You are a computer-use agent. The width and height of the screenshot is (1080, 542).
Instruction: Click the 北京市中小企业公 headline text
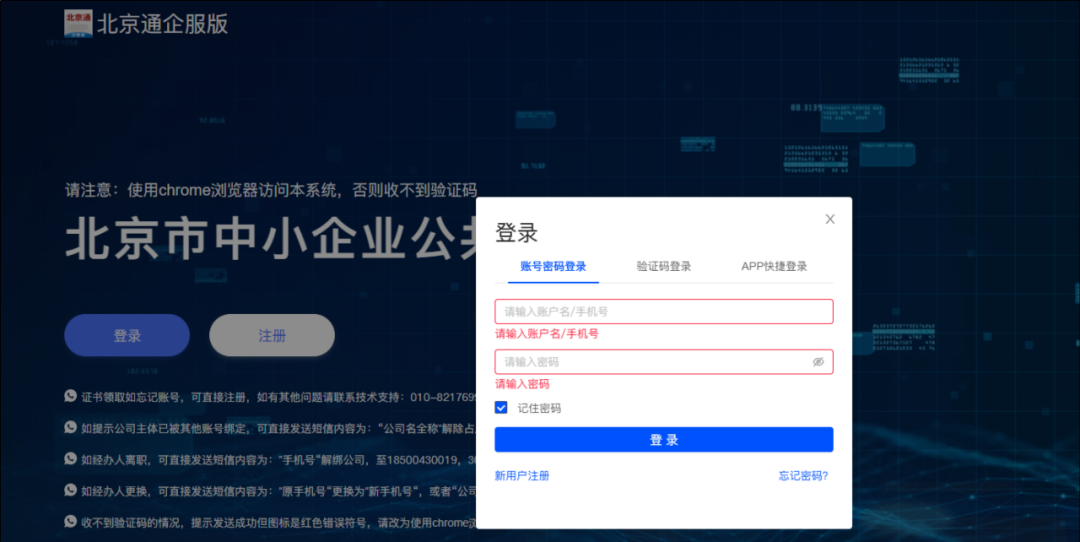(x=271, y=240)
